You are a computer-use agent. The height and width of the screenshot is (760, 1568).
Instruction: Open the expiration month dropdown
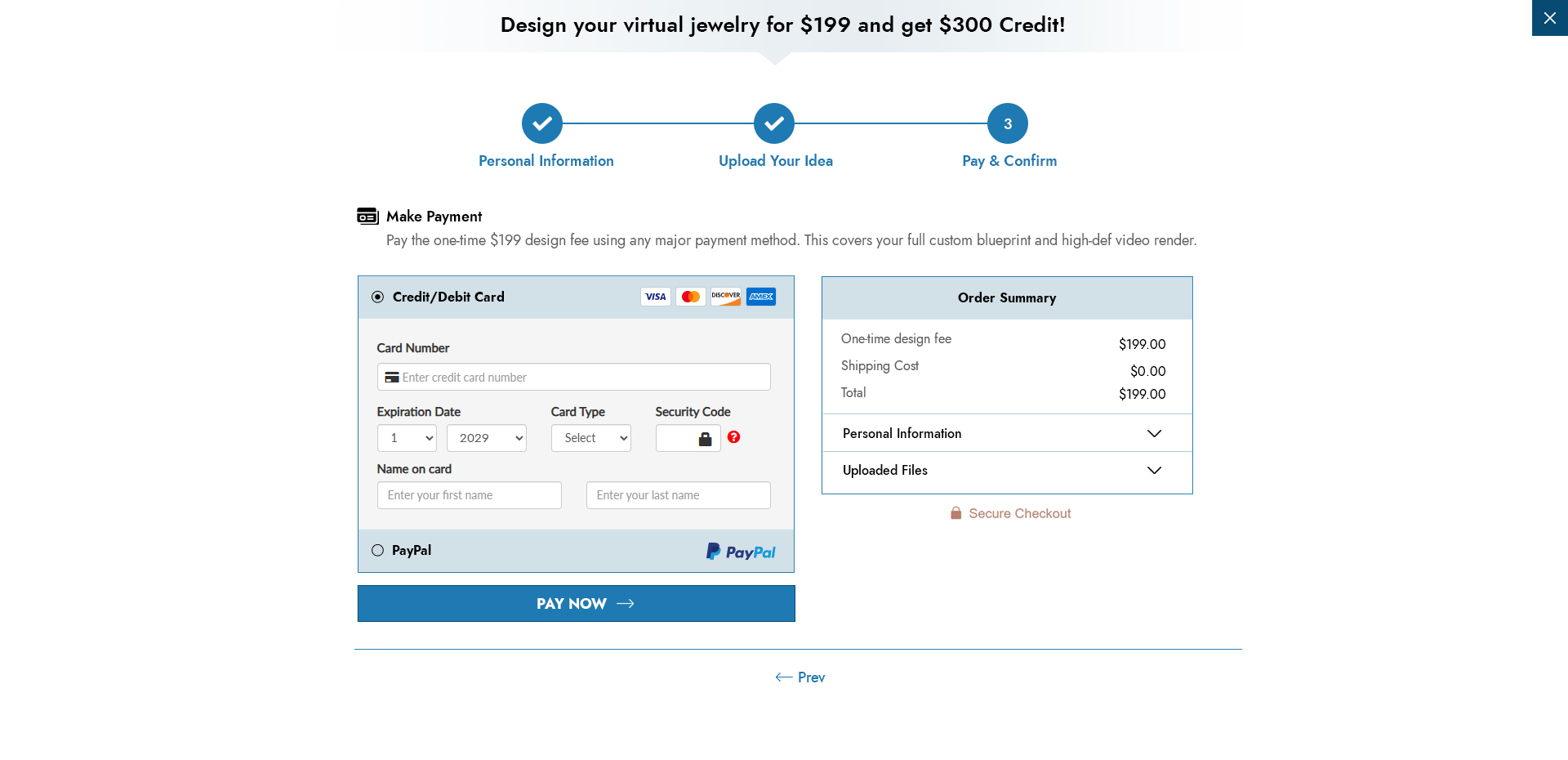pyautogui.click(x=407, y=438)
